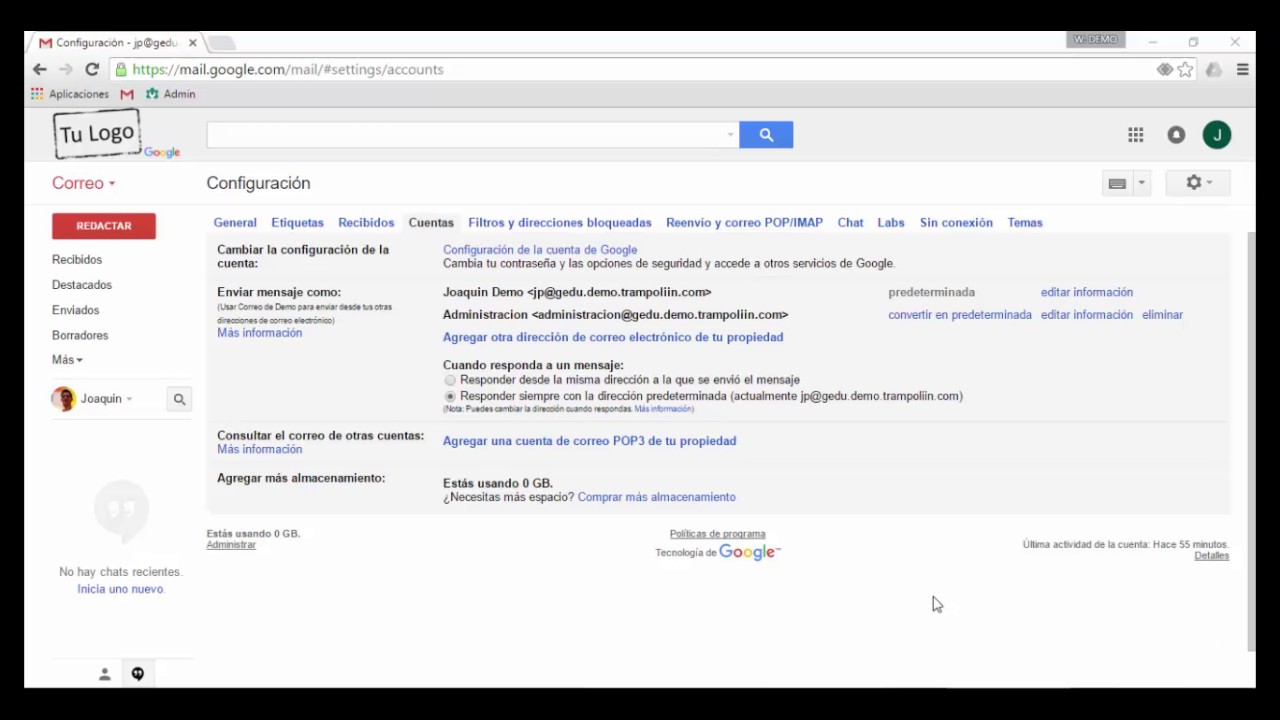1280x720 pixels.
Task: Select always reply with default address
Action: (450, 396)
